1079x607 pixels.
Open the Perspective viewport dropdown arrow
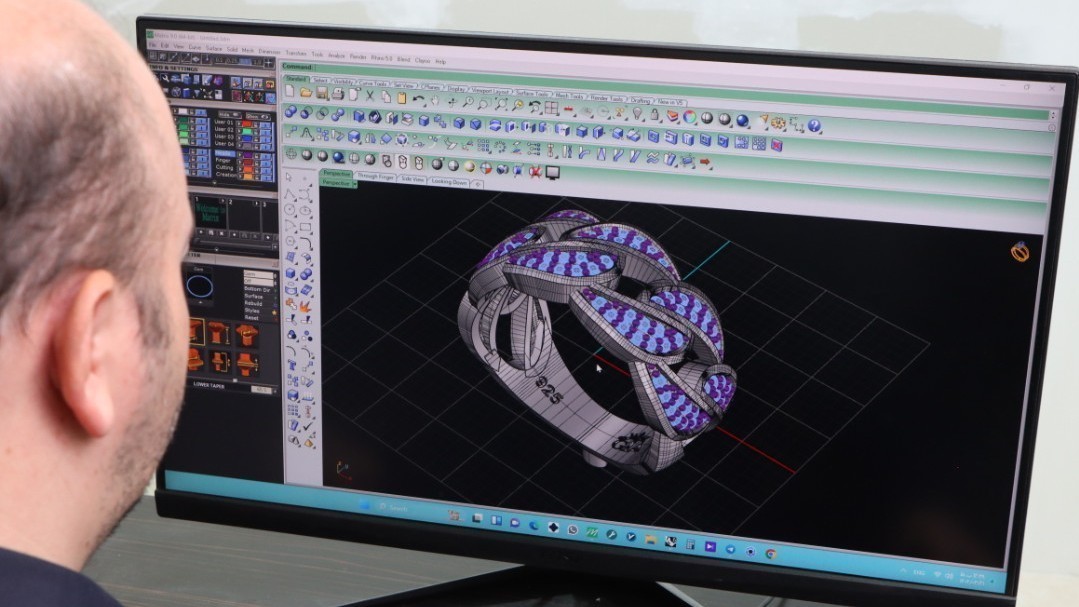click(354, 184)
